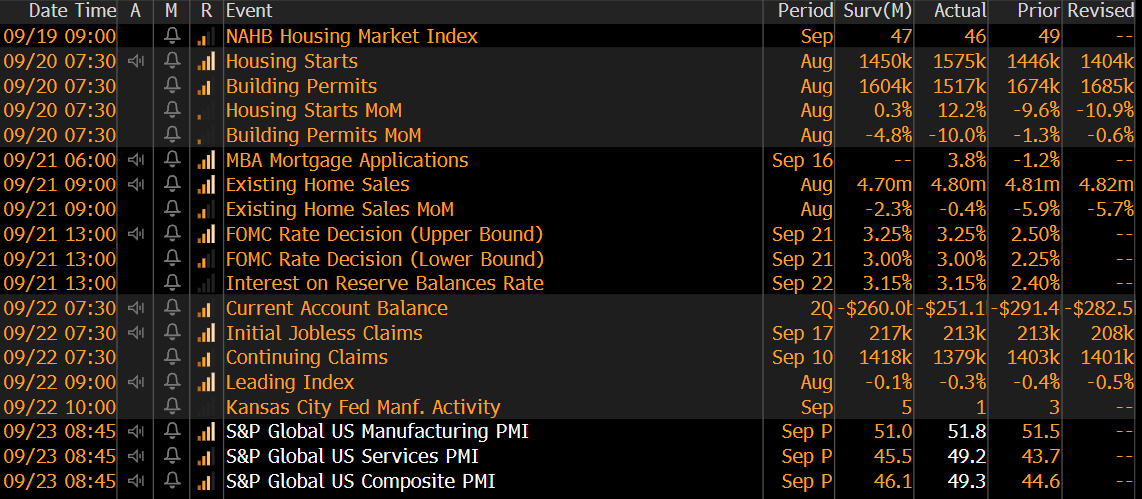Click the bell icon for NAHB Housing Market Index
The width and height of the screenshot is (1142, 499).
172,37
